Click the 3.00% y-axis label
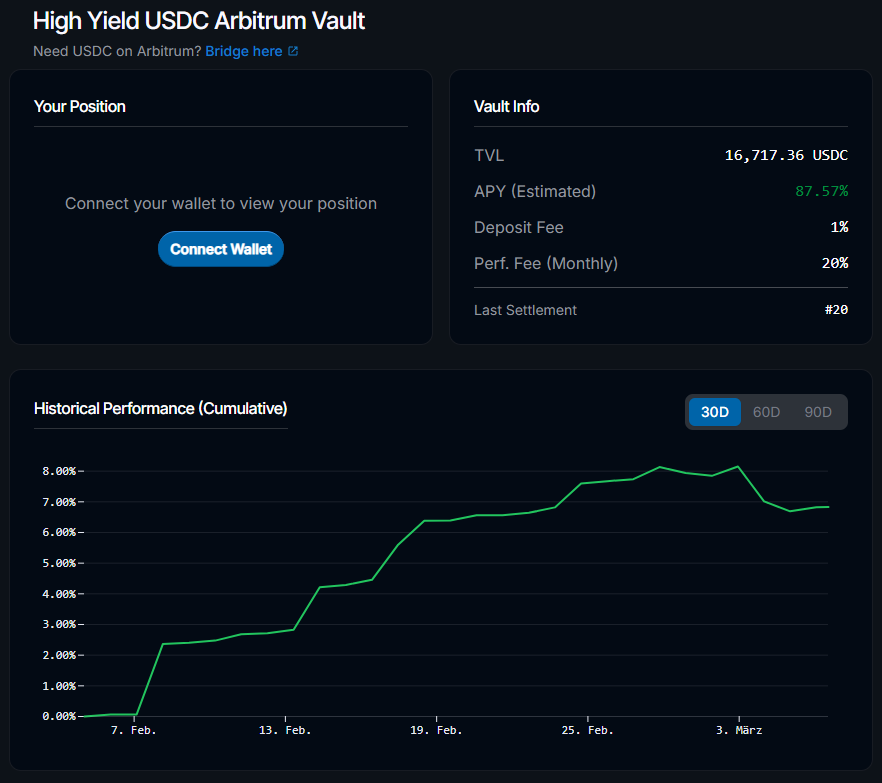 tap(59, 624)
